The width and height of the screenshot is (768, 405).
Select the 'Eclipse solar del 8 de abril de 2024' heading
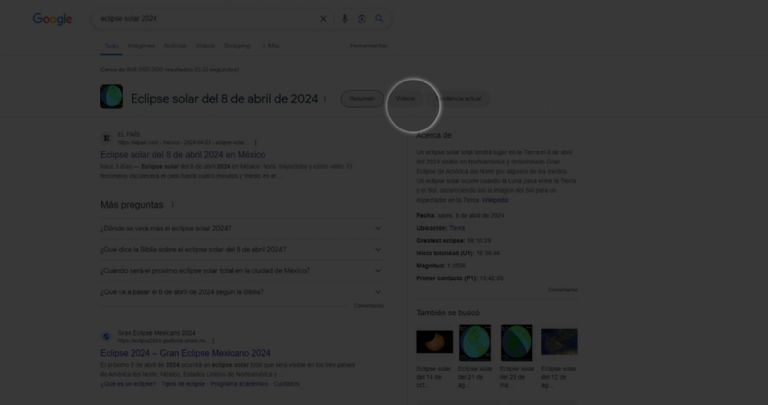(224, 99)
